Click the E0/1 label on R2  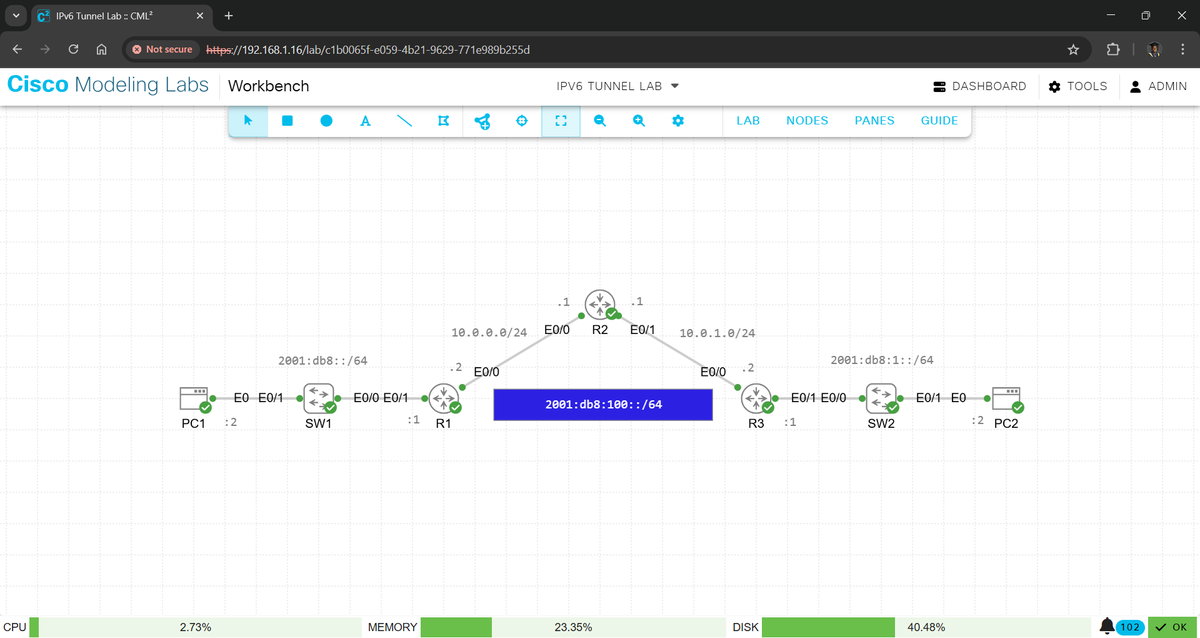[x=642, y=329]
